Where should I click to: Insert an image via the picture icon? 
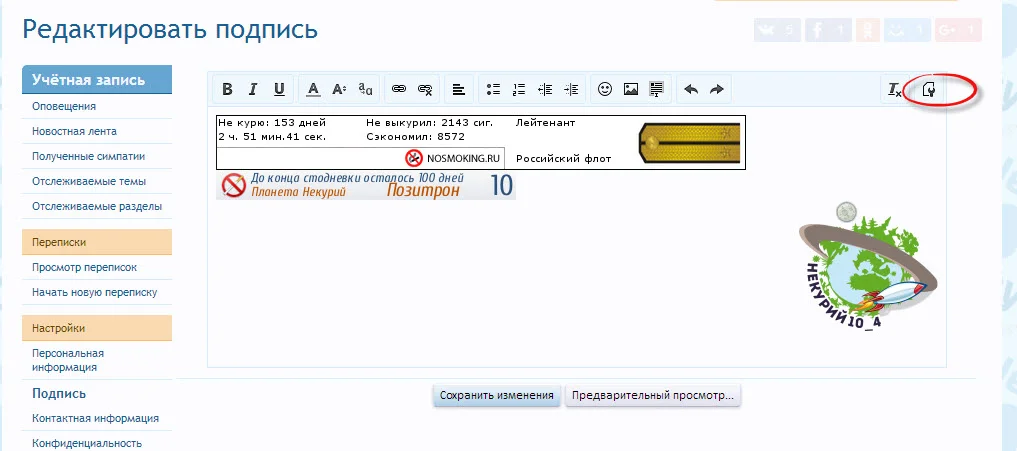[x=631, y=90]
